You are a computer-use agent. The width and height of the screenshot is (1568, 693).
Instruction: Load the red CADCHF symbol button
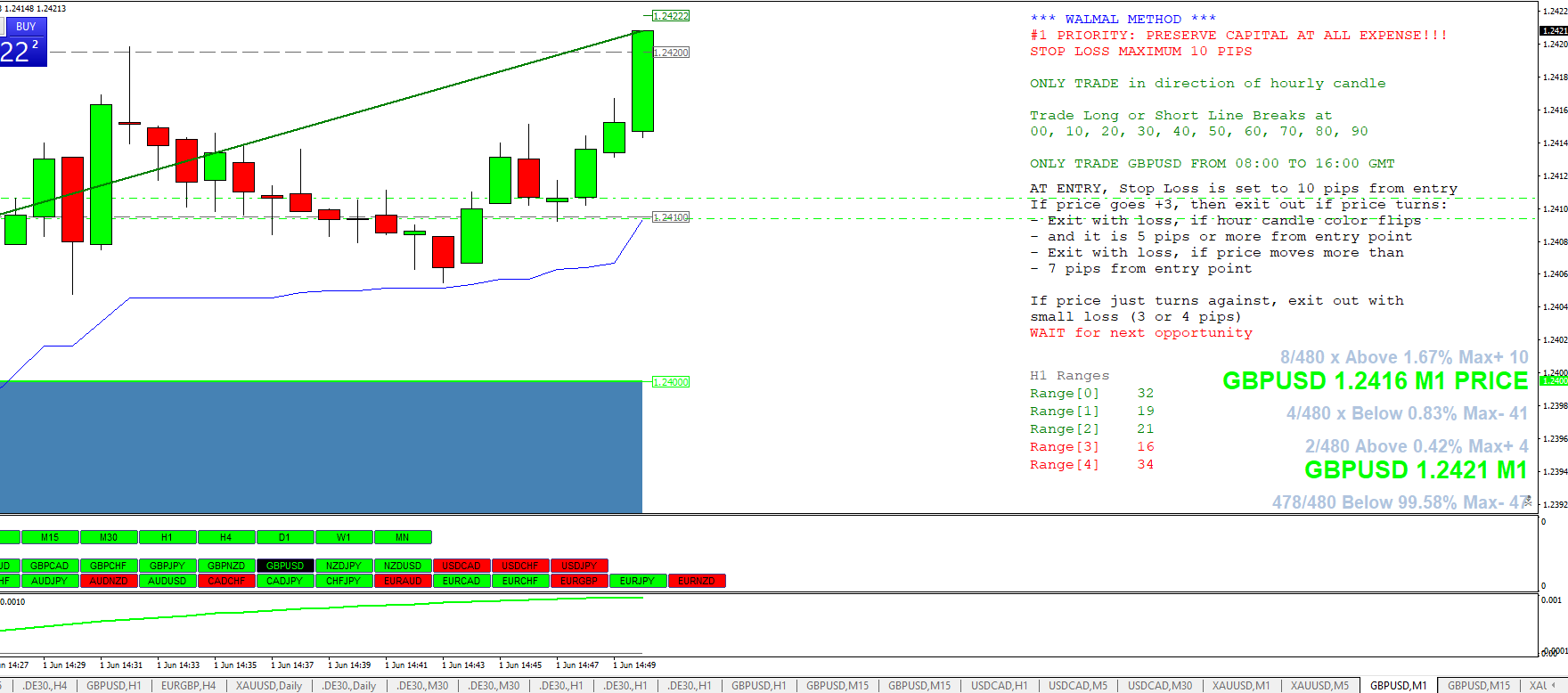tap(226, 581)
